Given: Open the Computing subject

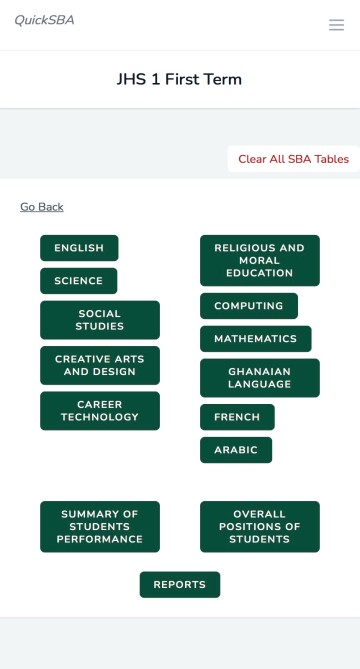Looking at the screenshot, I should [x=249, y=306].
